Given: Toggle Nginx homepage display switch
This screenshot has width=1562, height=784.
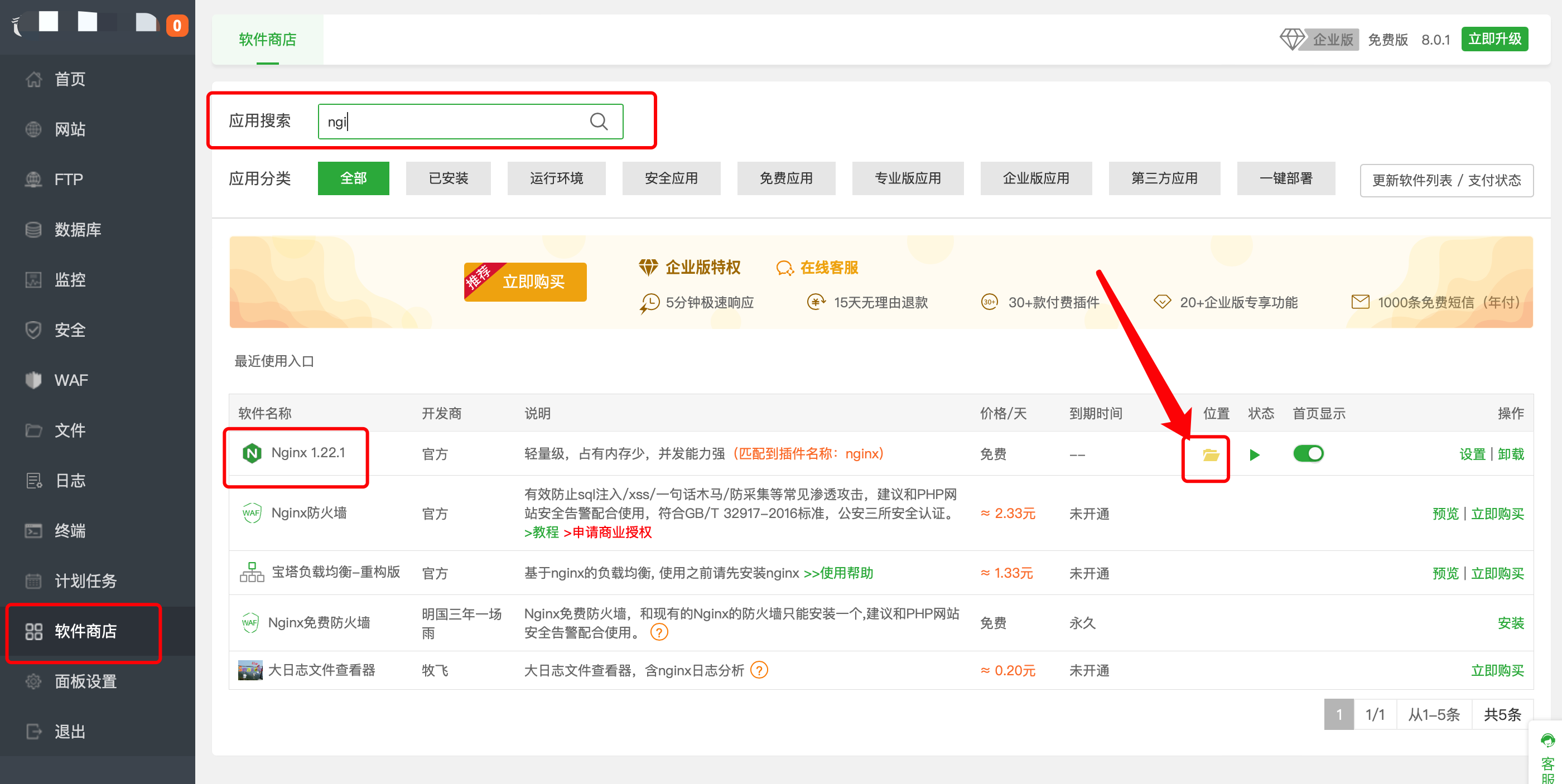Looking at the screenshot, I should coord(1308,453).
